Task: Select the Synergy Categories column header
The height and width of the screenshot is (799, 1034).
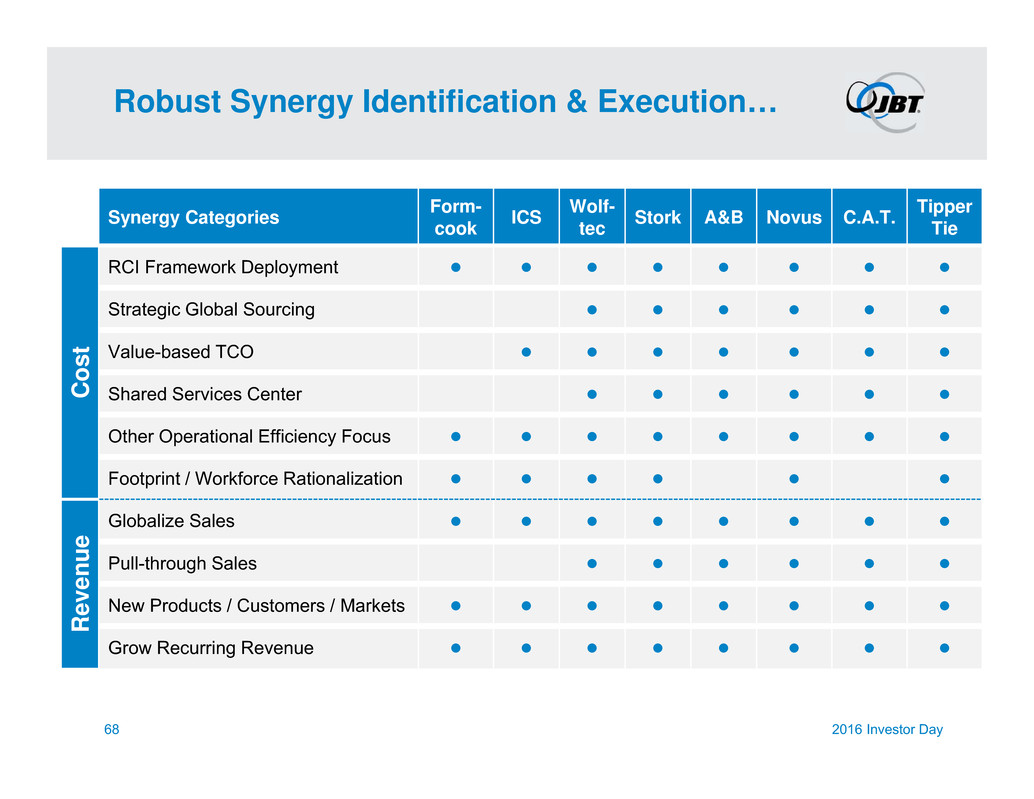Action: tap(194, 217)
